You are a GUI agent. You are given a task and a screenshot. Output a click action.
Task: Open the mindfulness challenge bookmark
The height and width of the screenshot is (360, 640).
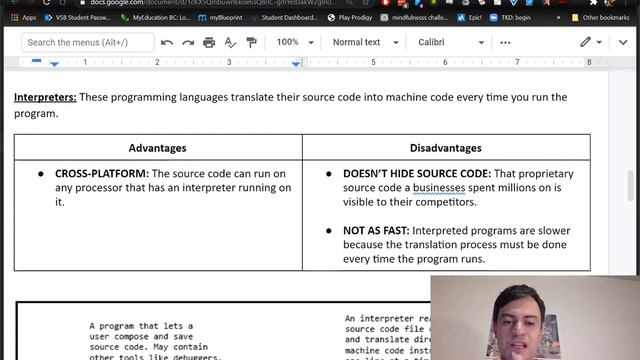414,18
